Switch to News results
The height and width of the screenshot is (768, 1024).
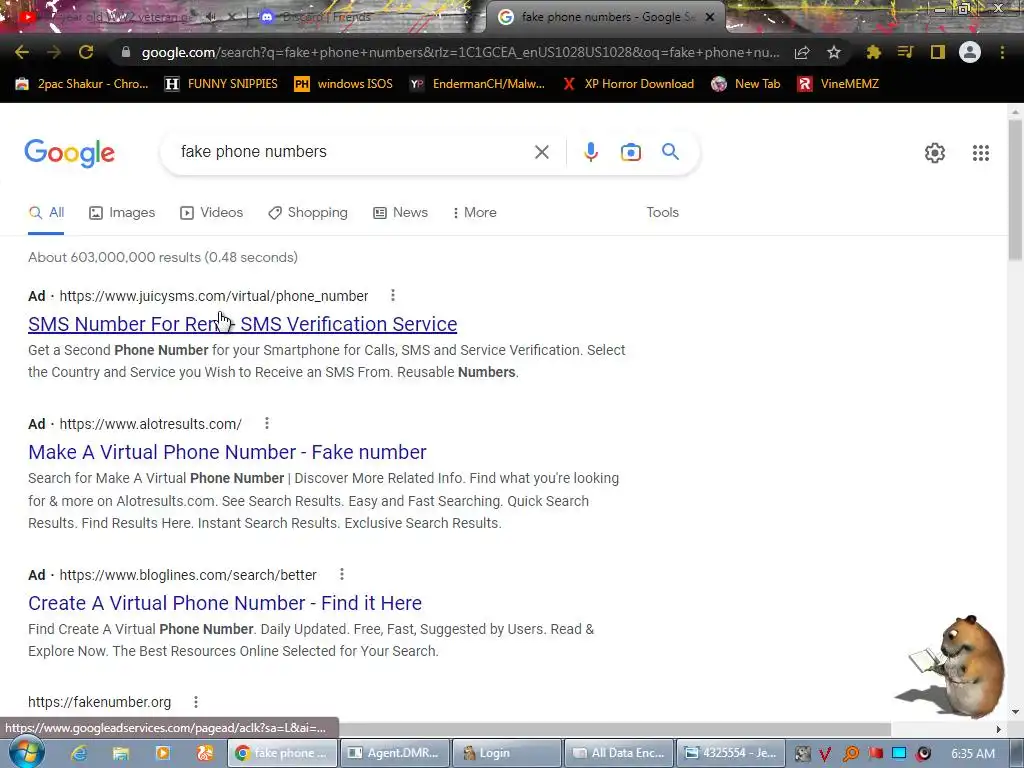400,213
